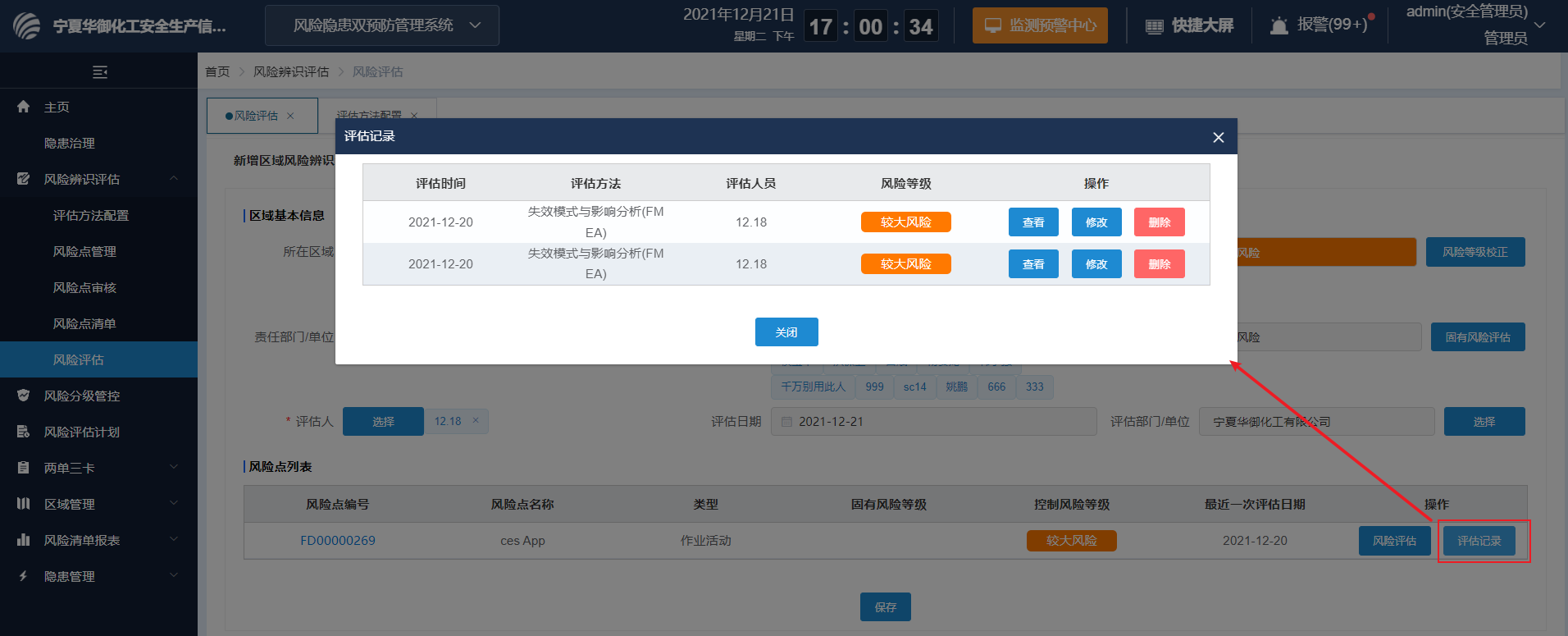
Task: Click the edit icon beside 风险辨识评估
Action: tap(23, 179)
